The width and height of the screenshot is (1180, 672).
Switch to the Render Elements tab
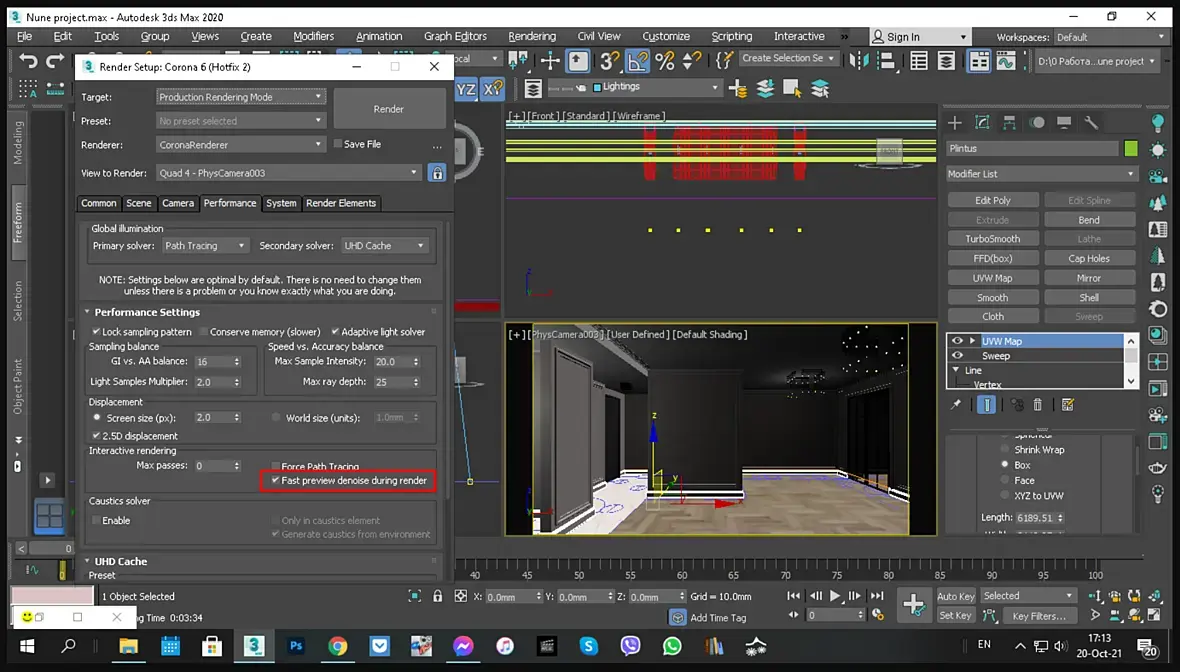(341, 203)
